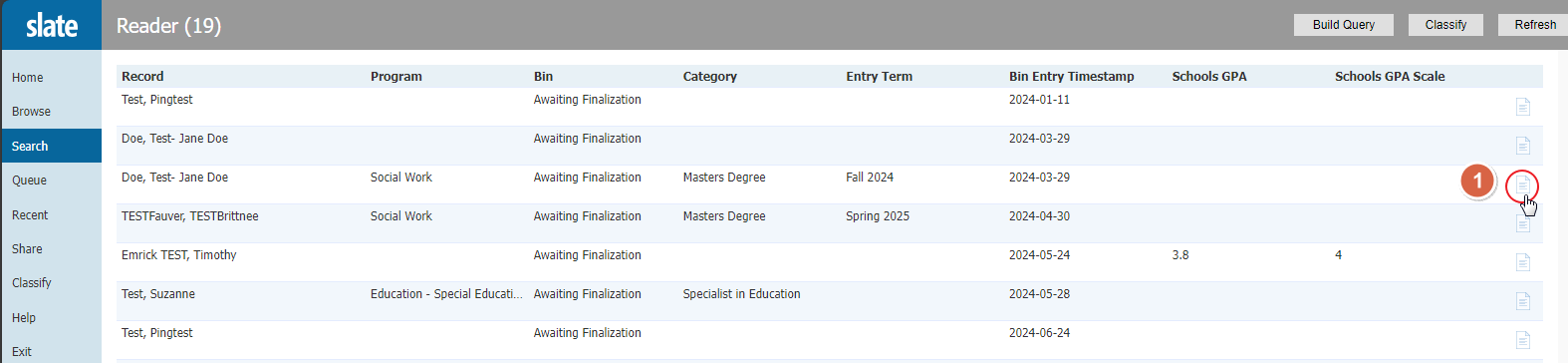Open document icon for Emrick TEST, Timothy row
Image resolution: width=1568 pixels, height=363 pixels.
1522,262
